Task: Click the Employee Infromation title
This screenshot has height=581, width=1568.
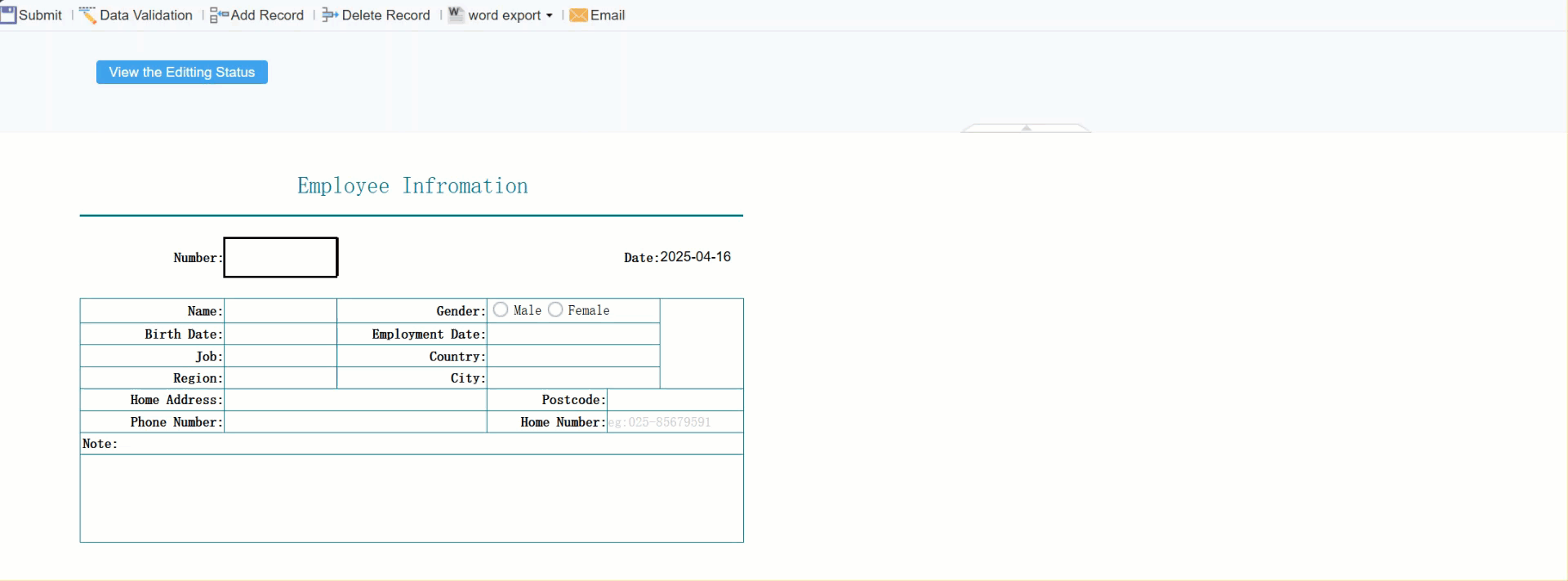Action: pyautogui.click(x=412, y=186)
